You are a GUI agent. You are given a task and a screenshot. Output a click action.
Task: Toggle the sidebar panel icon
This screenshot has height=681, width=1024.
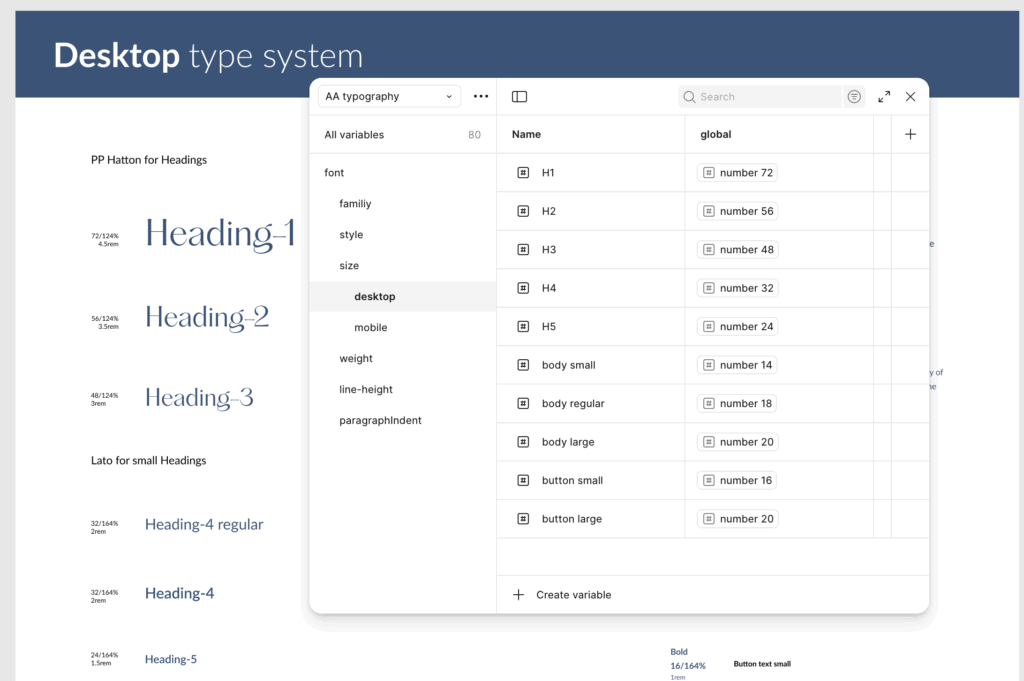click(519, 97)
